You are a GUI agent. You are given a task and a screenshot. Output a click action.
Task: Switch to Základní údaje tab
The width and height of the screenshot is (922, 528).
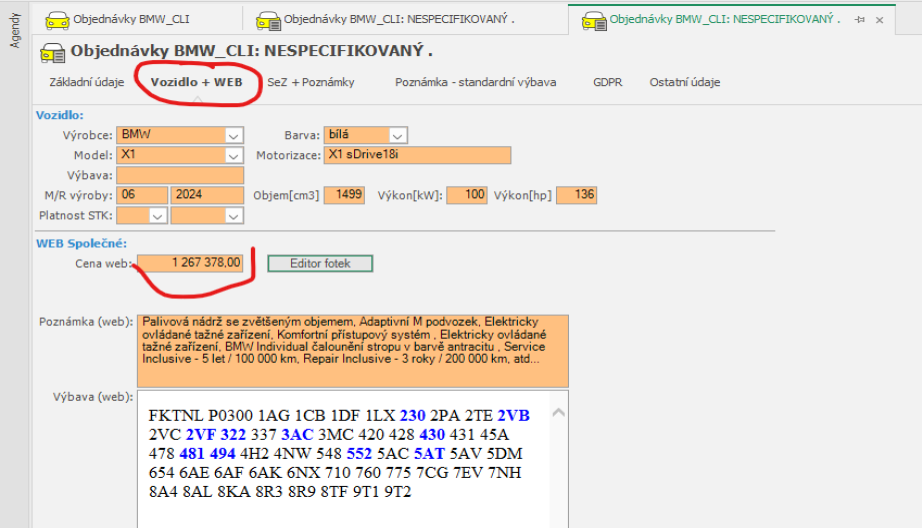(87, 82)
